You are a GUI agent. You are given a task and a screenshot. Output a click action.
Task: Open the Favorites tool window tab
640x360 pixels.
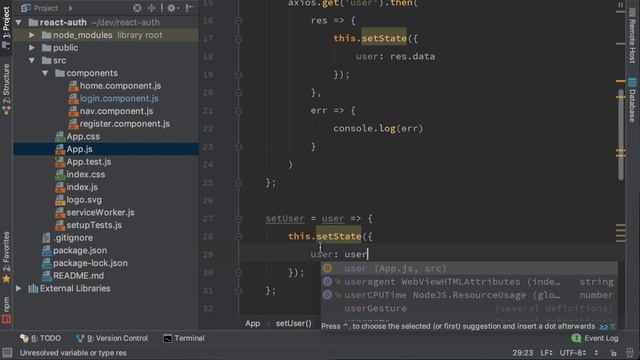6,257
